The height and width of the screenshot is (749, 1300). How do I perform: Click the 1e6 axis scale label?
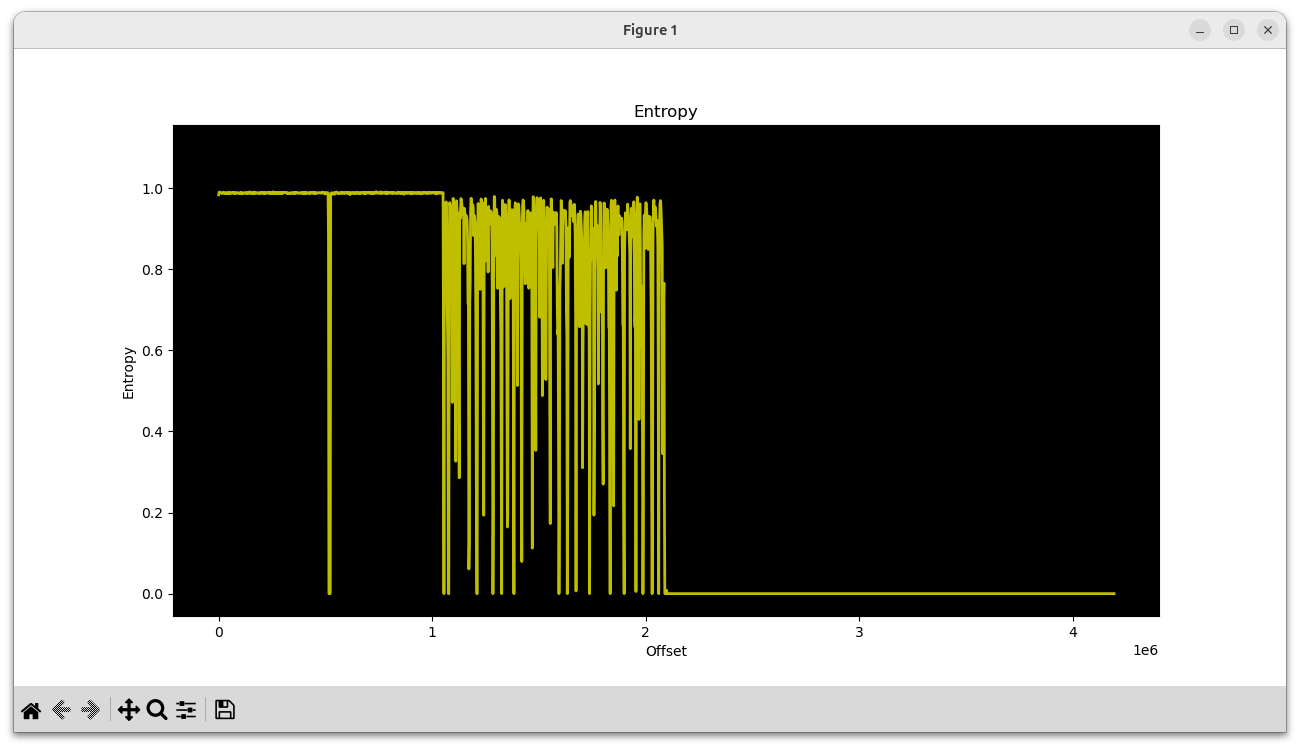(x=1145, y=651)
